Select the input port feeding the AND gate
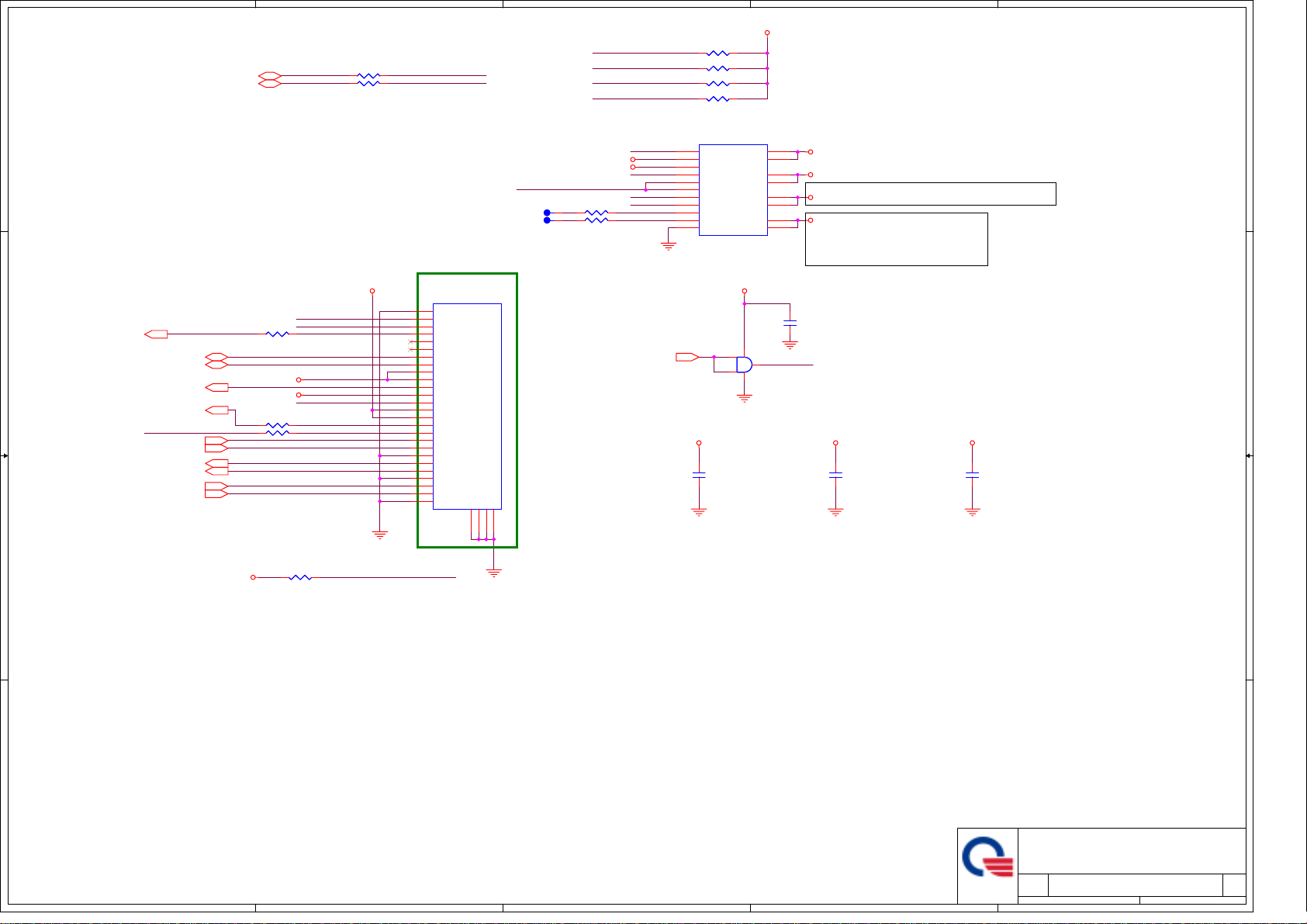The height and width of the screenshot is (924, 1307). [687, 357]
